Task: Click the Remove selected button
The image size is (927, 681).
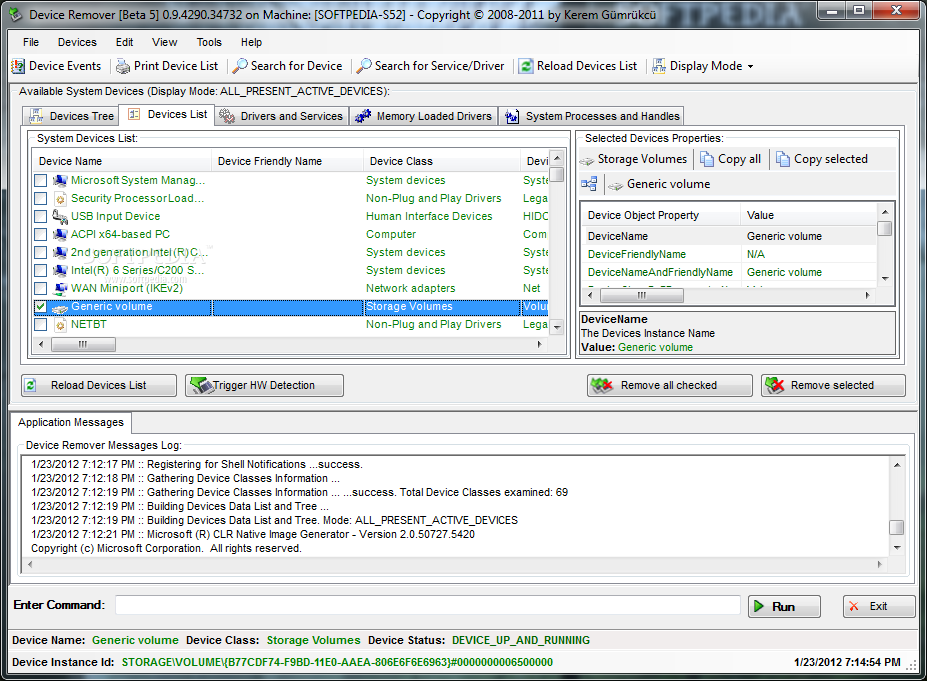Action: (x=833, y=385)
